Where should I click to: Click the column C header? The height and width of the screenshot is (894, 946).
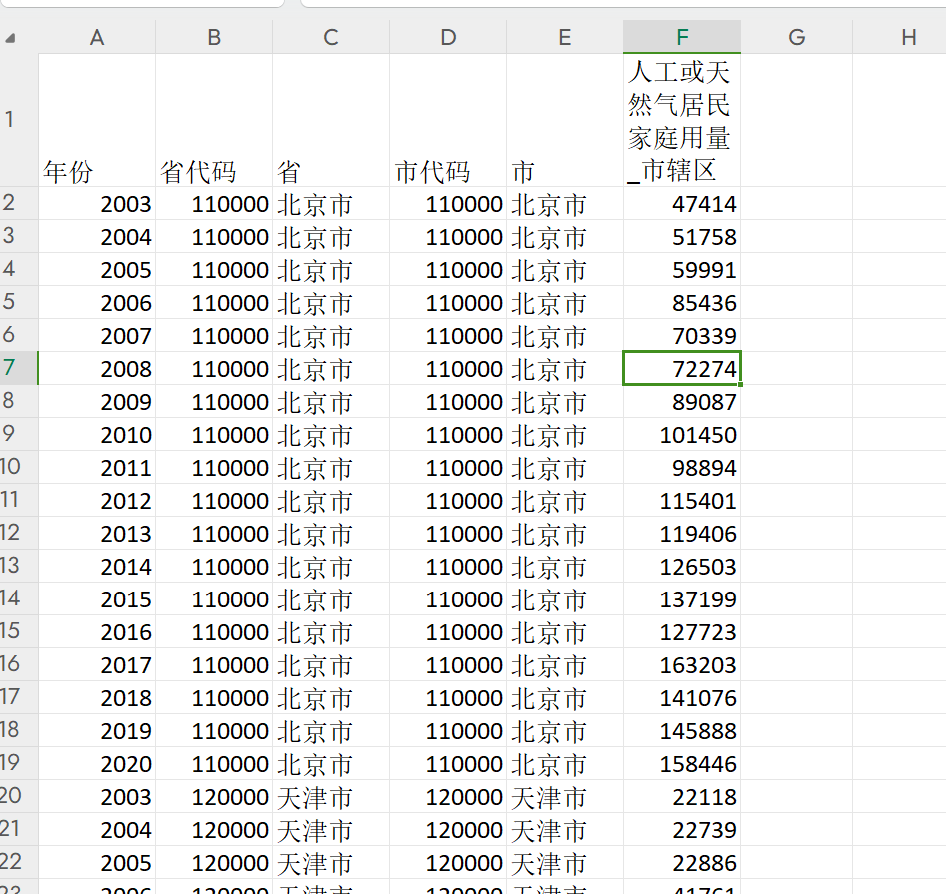tap(331, 37)
